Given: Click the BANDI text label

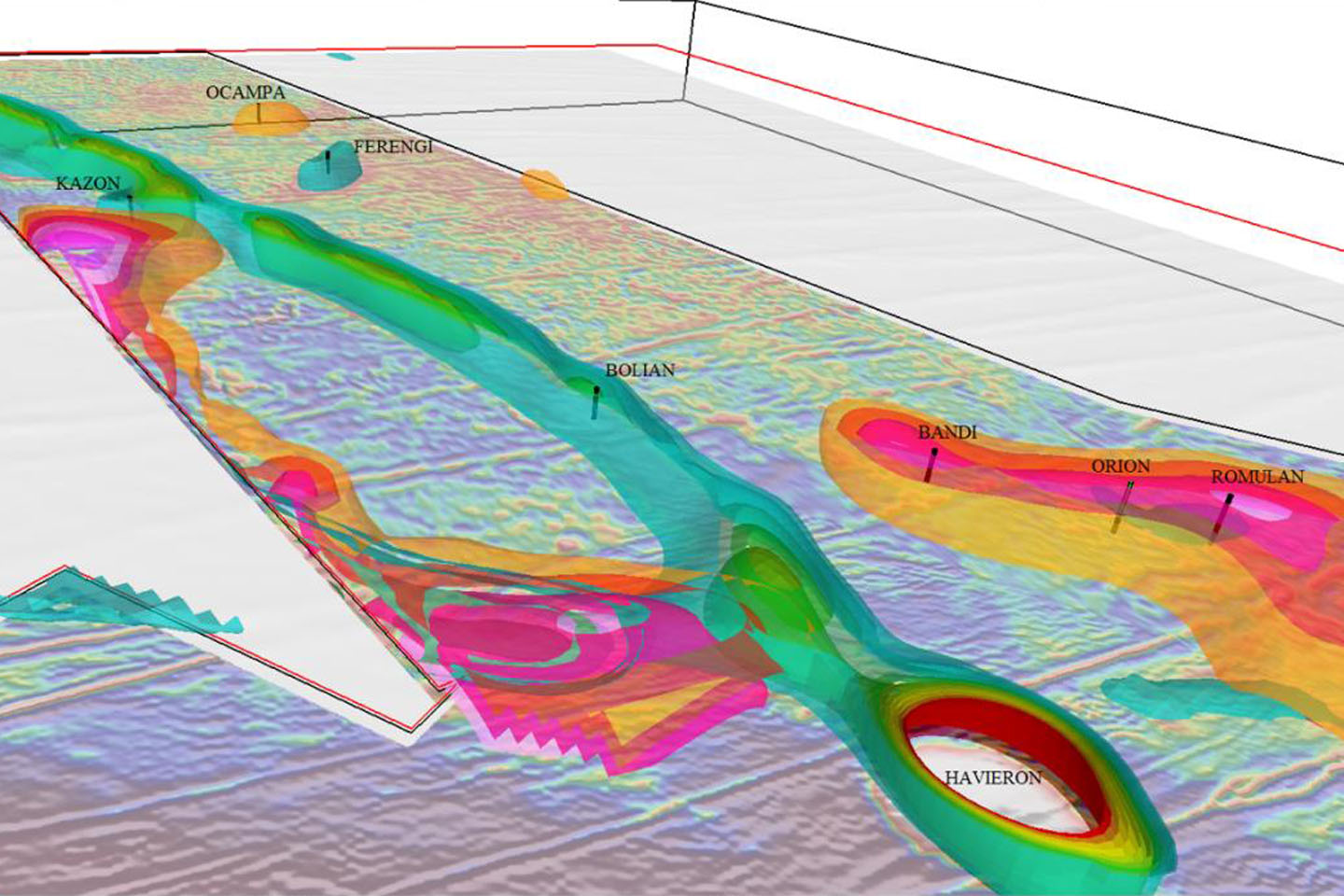Looking at the screenshot, I should pos(946,432).
